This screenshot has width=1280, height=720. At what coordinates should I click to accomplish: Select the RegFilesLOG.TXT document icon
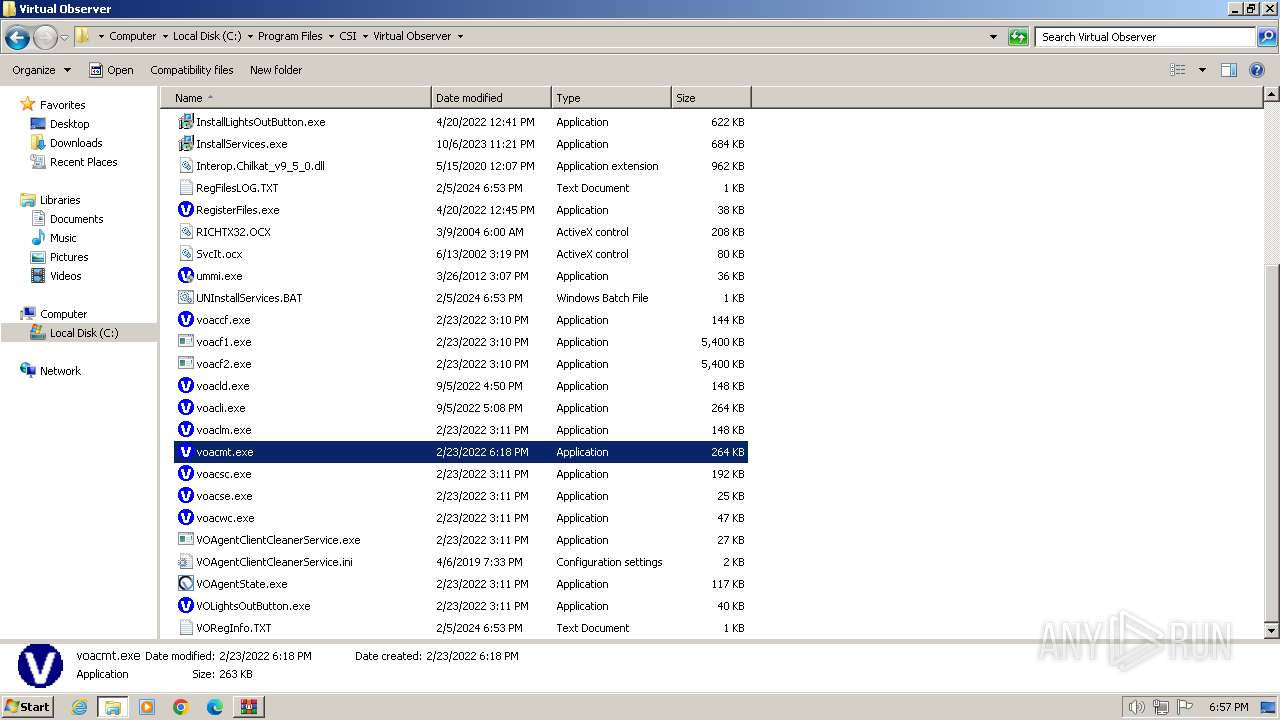click(185, 188)
